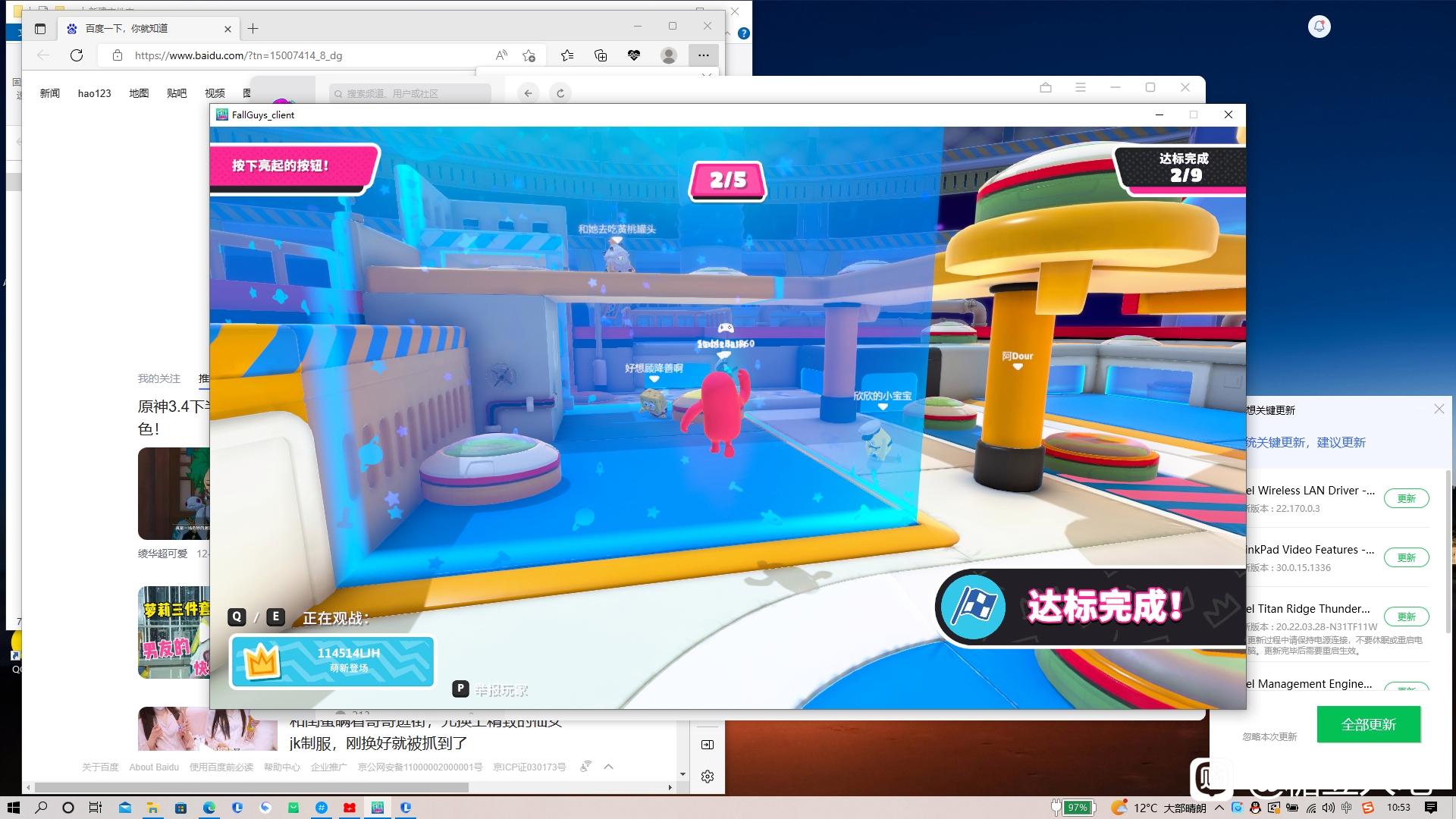Viewport: 1456px width, 819px height.
Task: Update Wireless LAN Driver with 更新 button
Action: pyautogui.click(x=1407, y=498)
